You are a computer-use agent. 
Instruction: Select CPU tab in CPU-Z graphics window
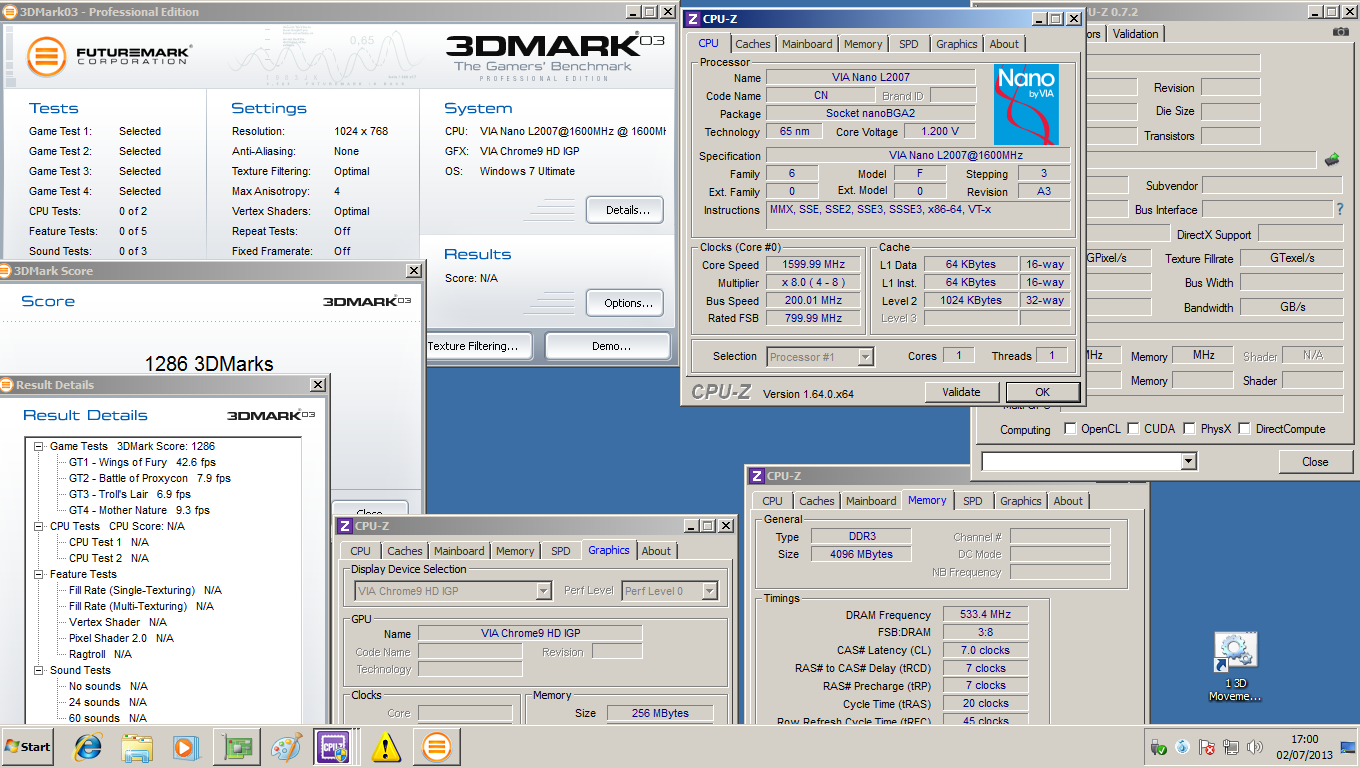tap(361, 551)
